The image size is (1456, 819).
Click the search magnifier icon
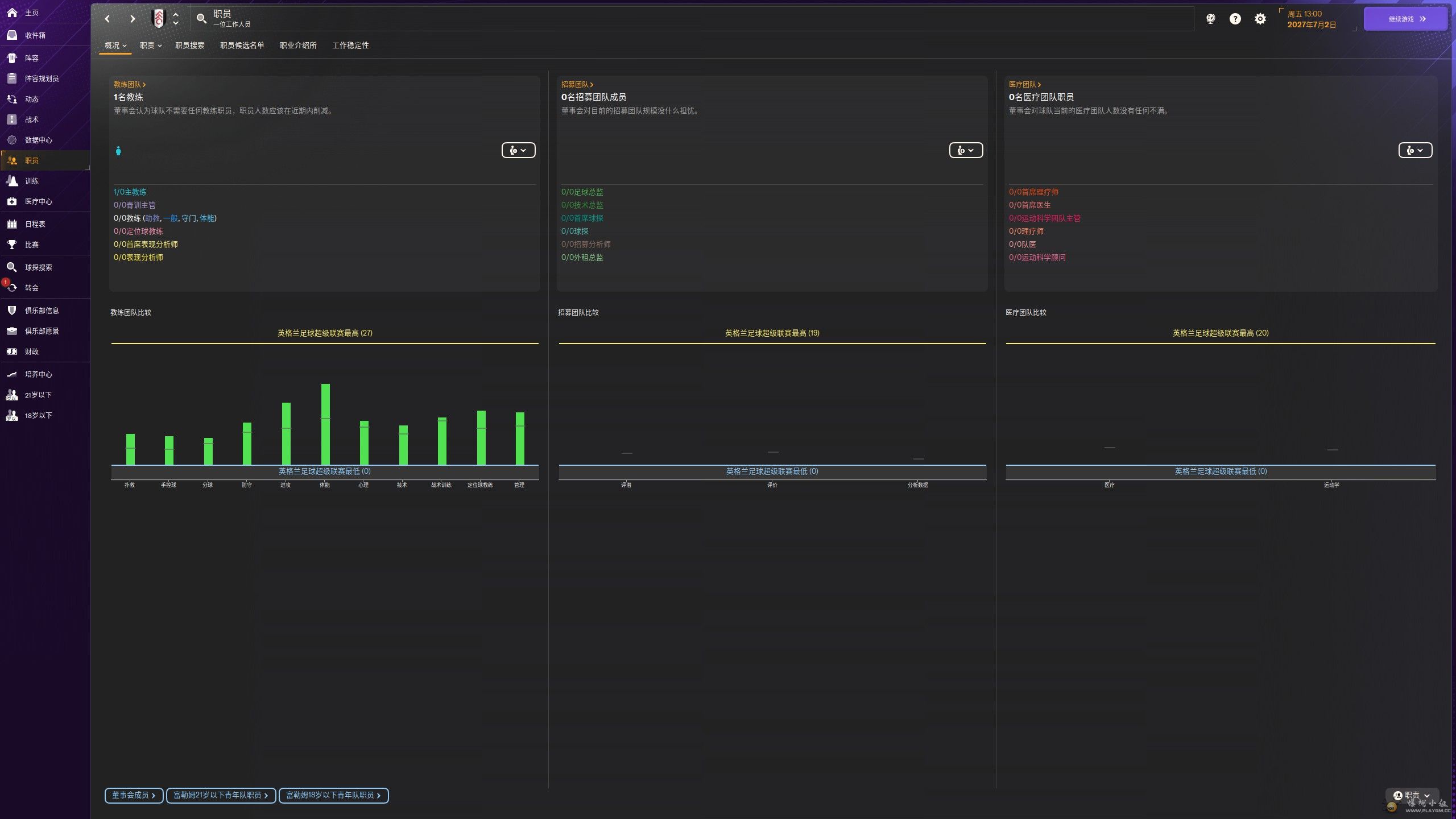coord(201,19)
